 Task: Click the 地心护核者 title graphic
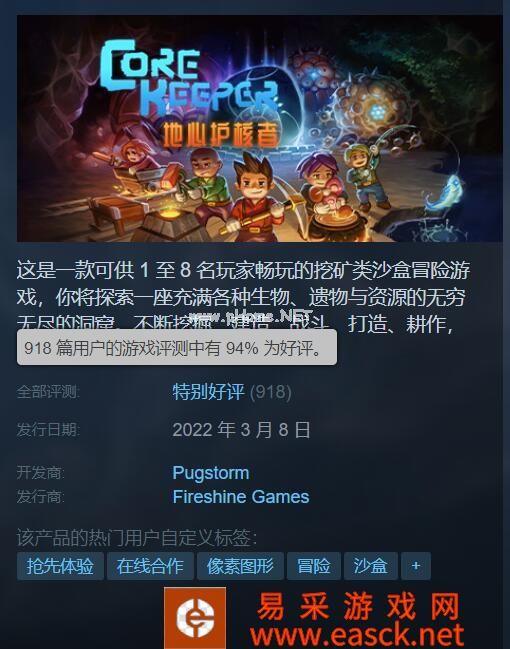pyautogui.click(x=221, y=135)
